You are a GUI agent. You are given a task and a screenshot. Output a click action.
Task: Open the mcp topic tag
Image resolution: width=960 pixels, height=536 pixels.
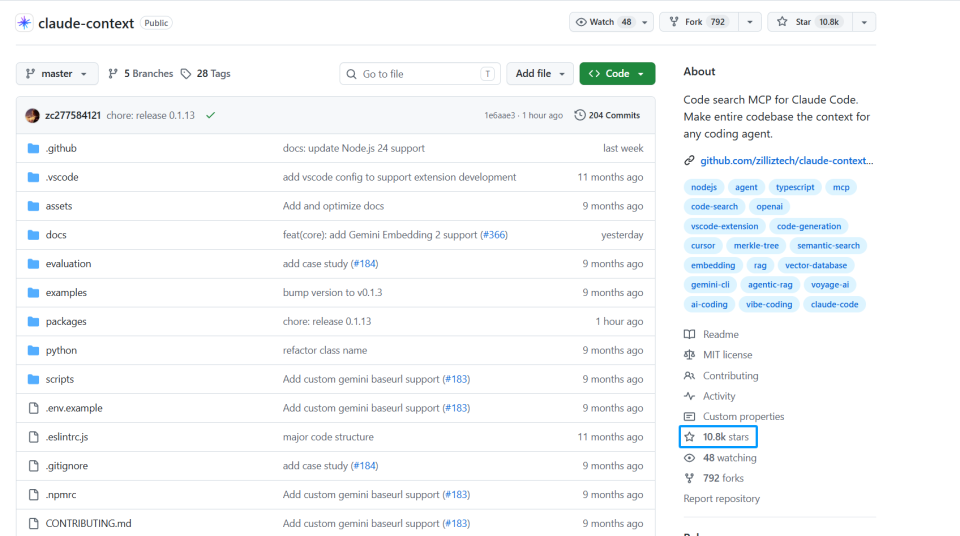click(x=841, y=187)
